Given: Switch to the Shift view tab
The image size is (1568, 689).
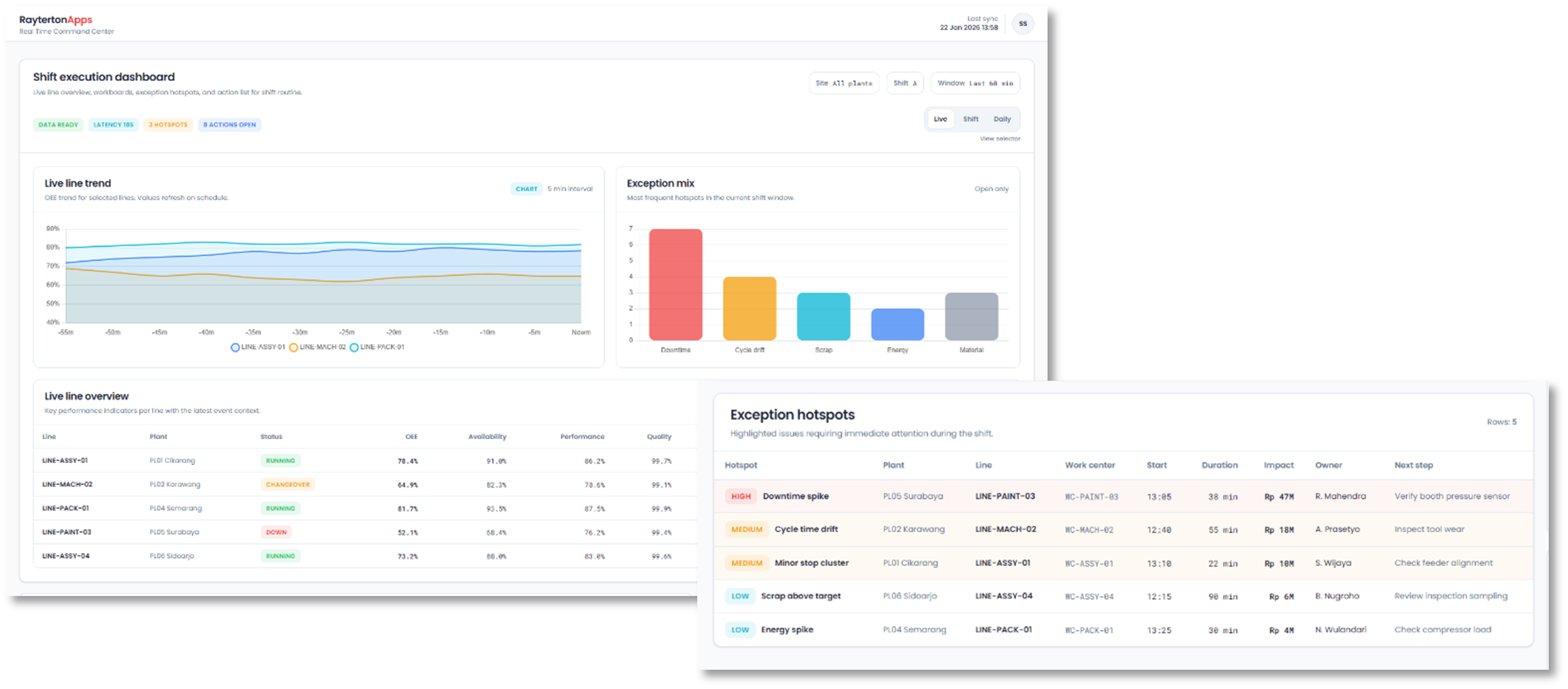Looking at the screenshot, I should 971,119.
